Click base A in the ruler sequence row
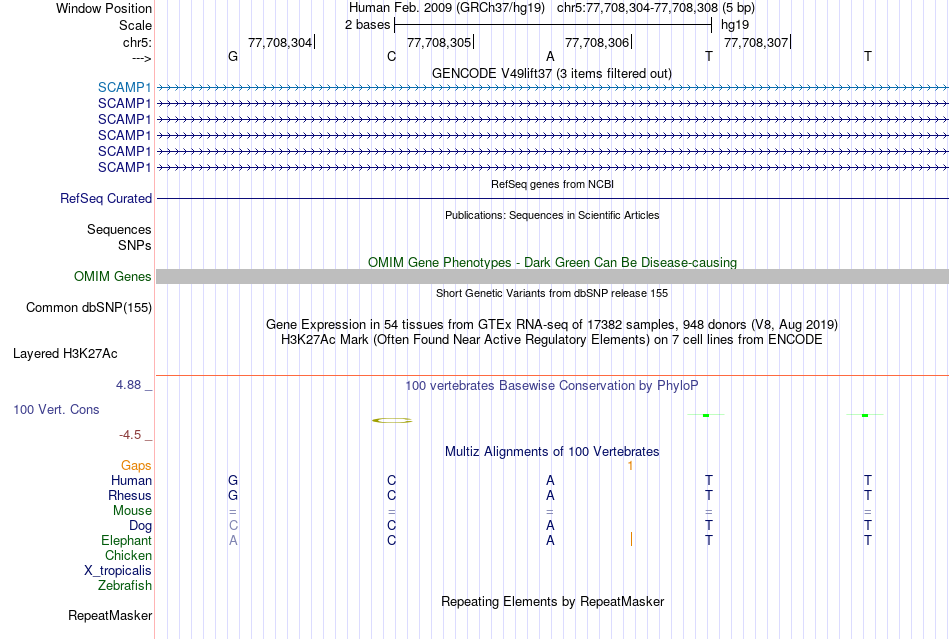950x639 pixels. [x=550, y=56]
